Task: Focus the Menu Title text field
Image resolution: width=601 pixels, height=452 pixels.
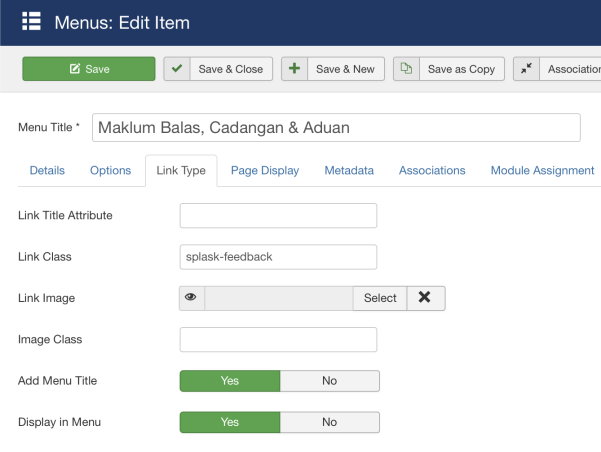Action: pyautogui.click(x=336, y=128)
